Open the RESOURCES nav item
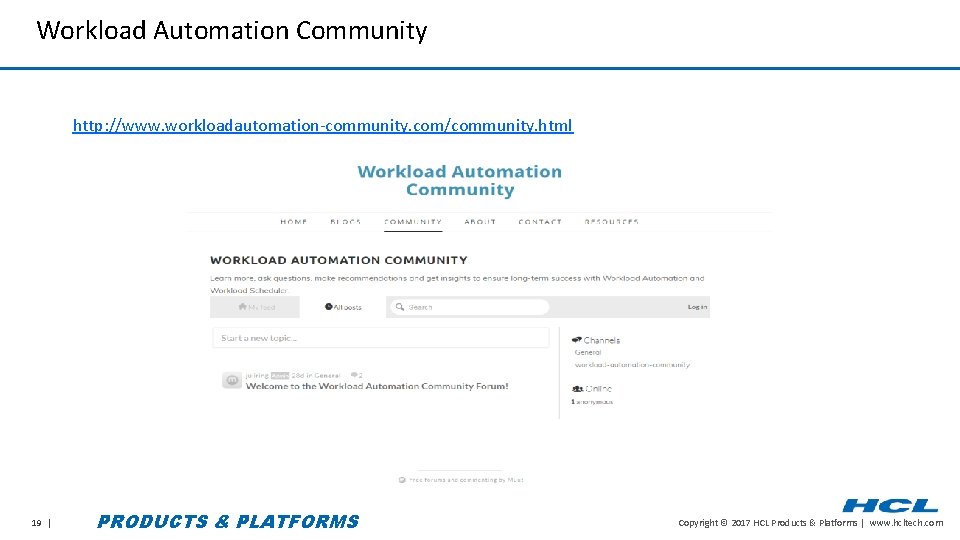Screen dimensions: 960x540 (612, 222)
